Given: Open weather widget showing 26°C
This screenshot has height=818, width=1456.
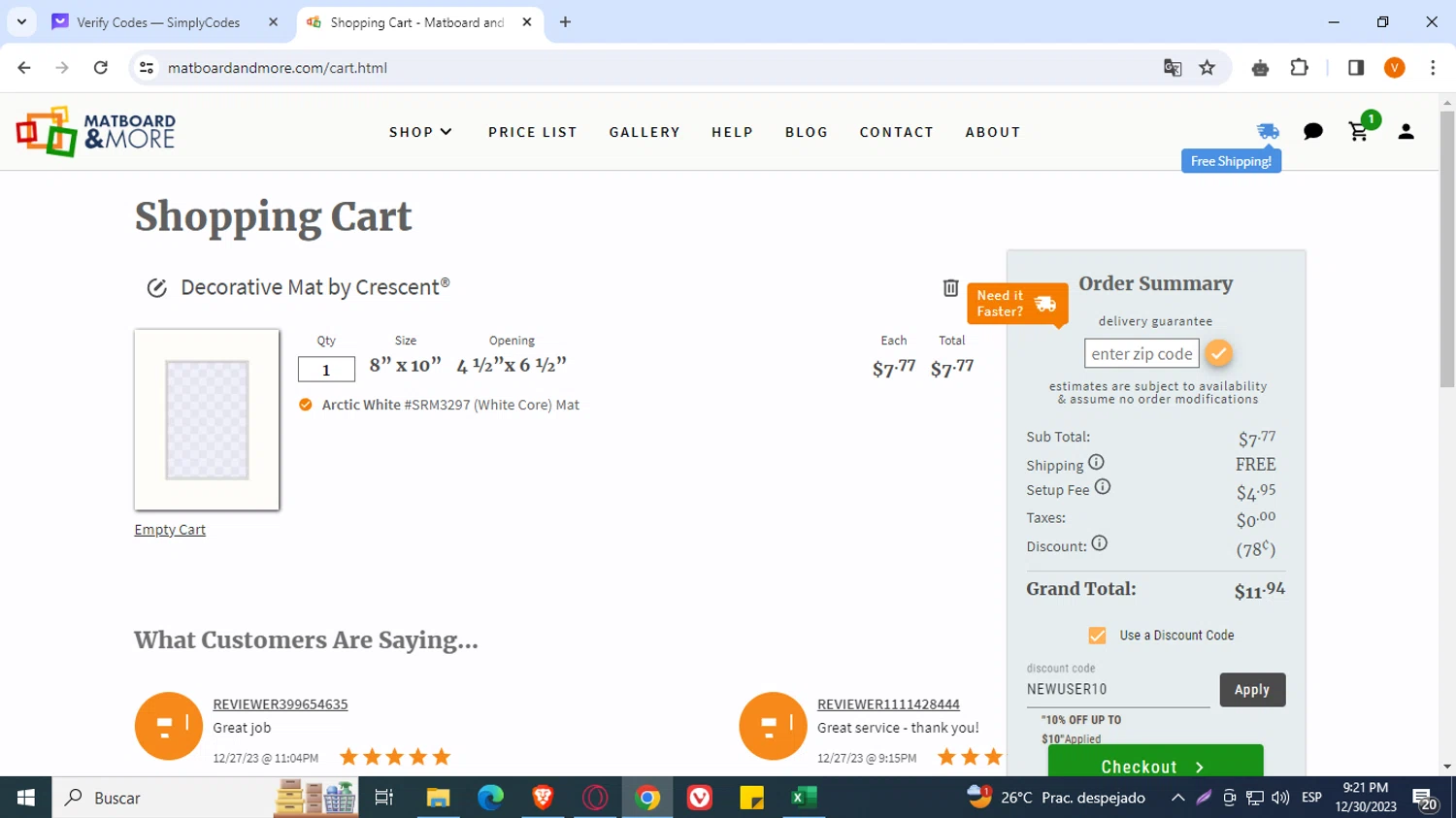Looking at the screenshot, I should [x=1056, y=798].
